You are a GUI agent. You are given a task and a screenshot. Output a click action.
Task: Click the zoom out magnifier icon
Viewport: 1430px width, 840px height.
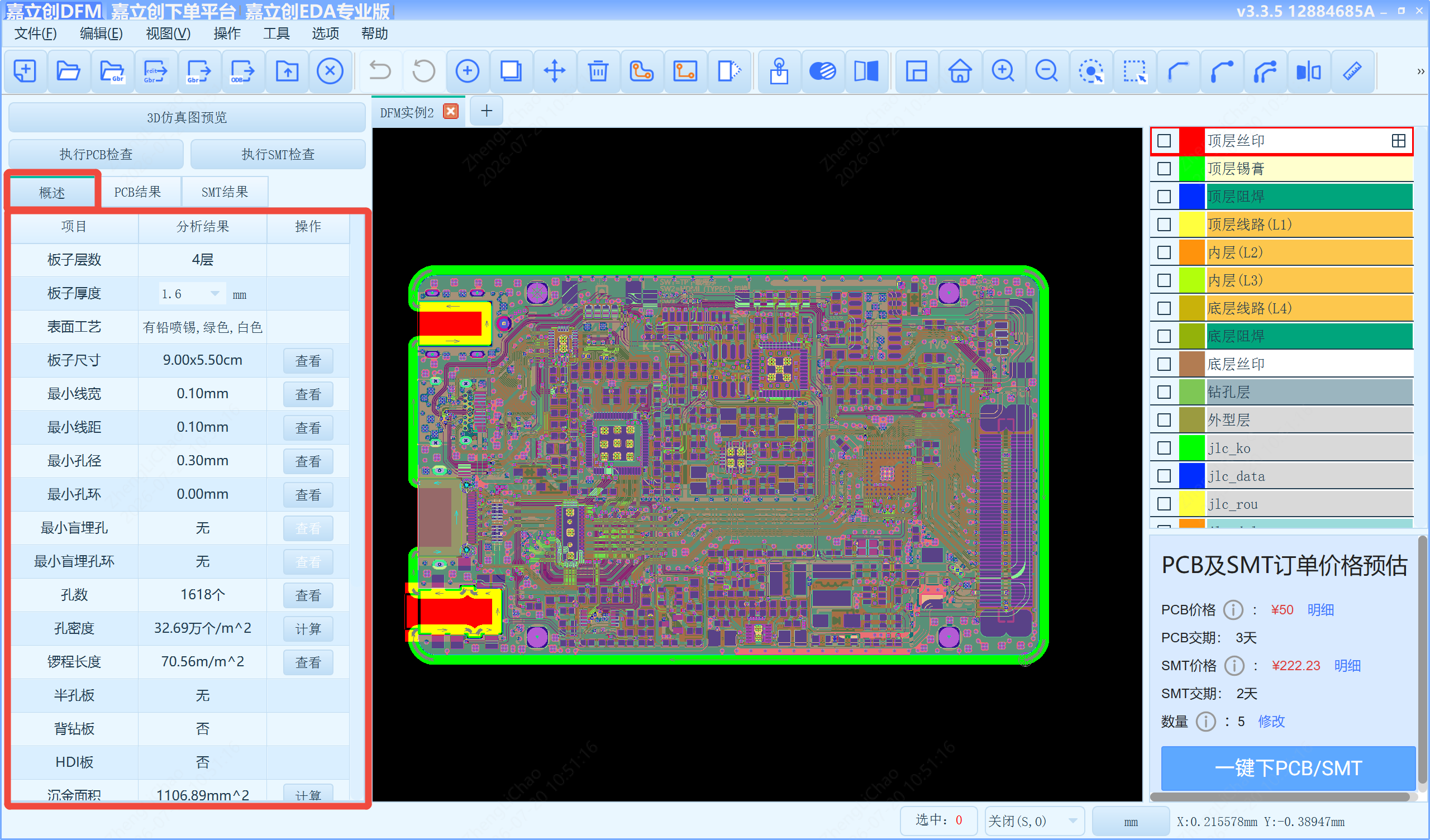pyautogui.click(x=1046, y=71)
